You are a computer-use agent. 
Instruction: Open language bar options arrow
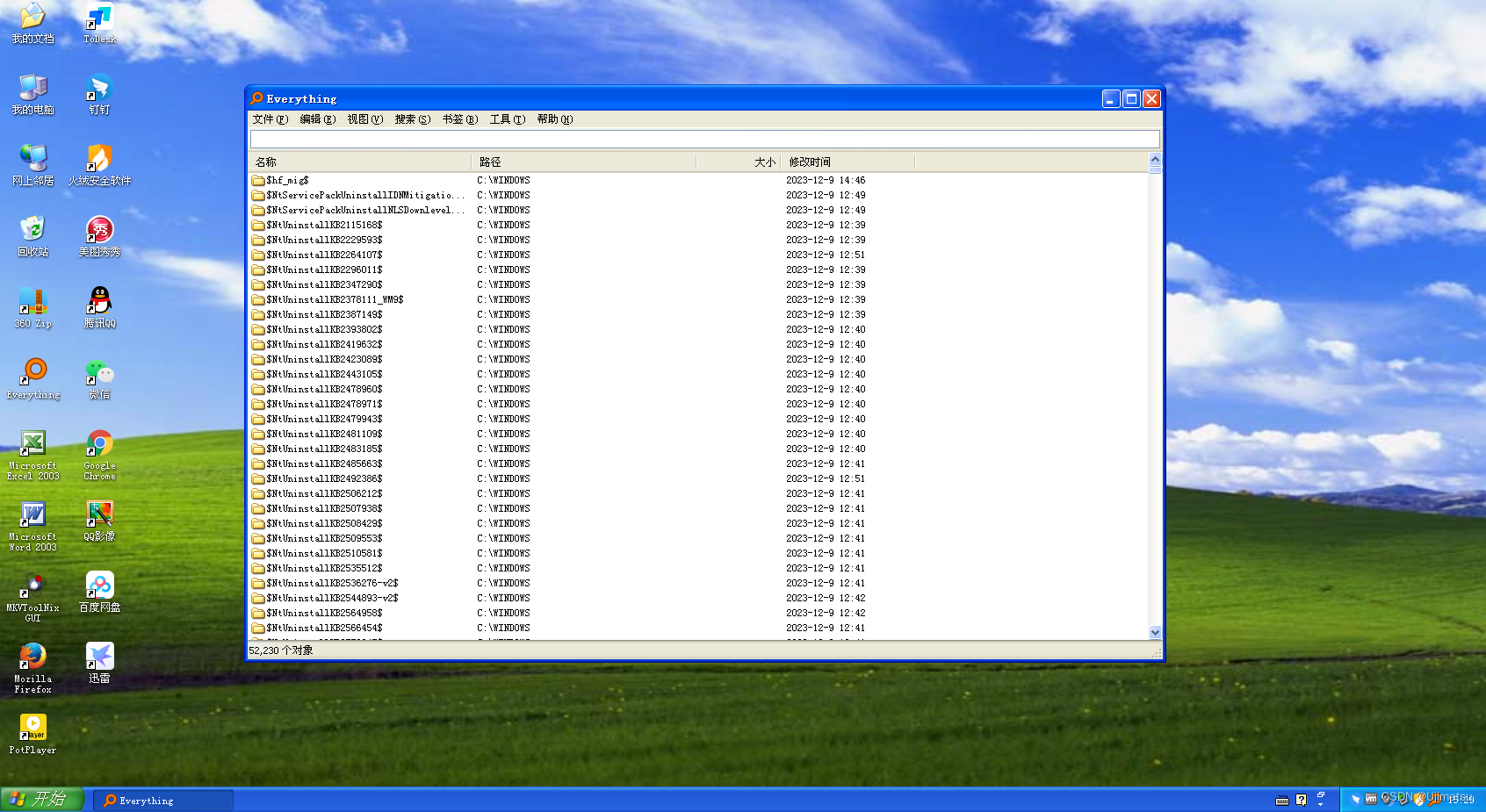coord(1321,805)
